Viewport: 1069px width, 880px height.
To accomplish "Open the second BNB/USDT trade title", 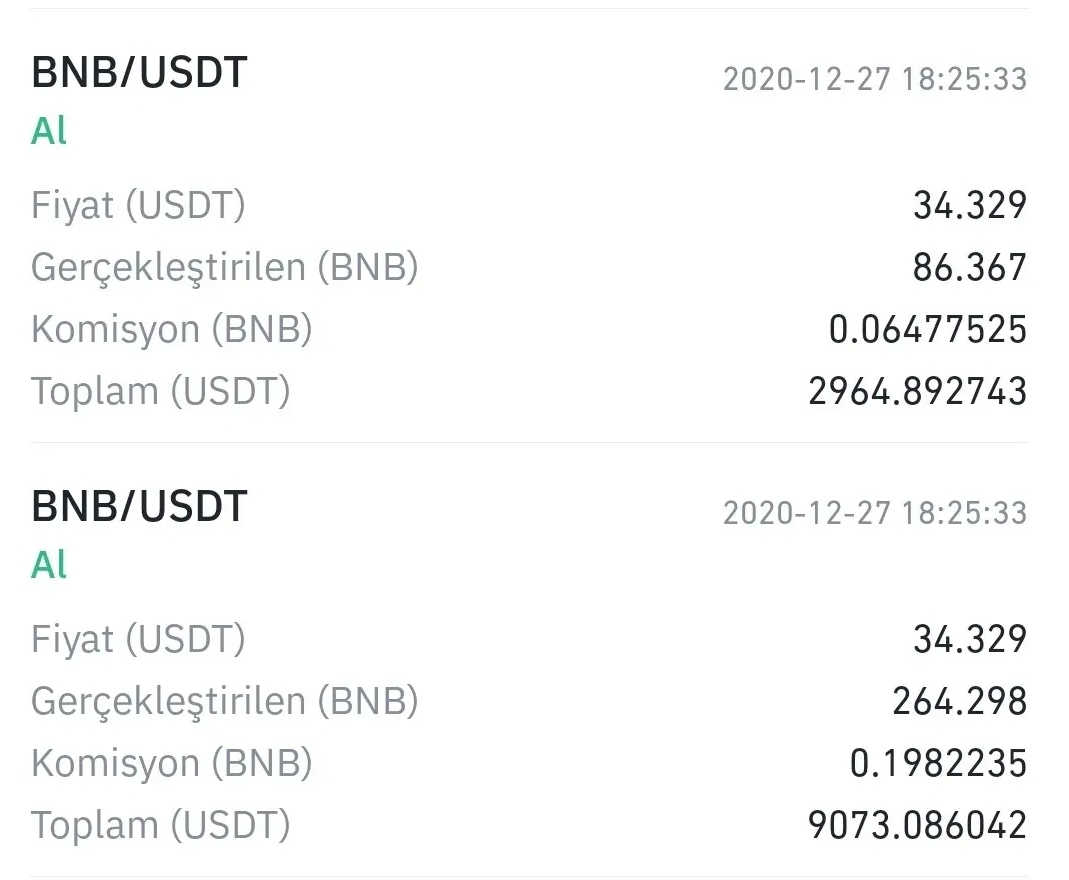I will point(139,506).
